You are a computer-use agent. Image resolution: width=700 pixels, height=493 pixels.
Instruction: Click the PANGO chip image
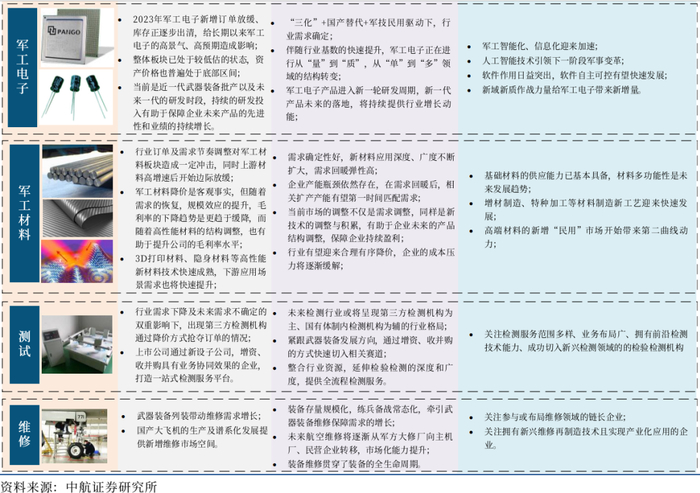pos(78,38)
